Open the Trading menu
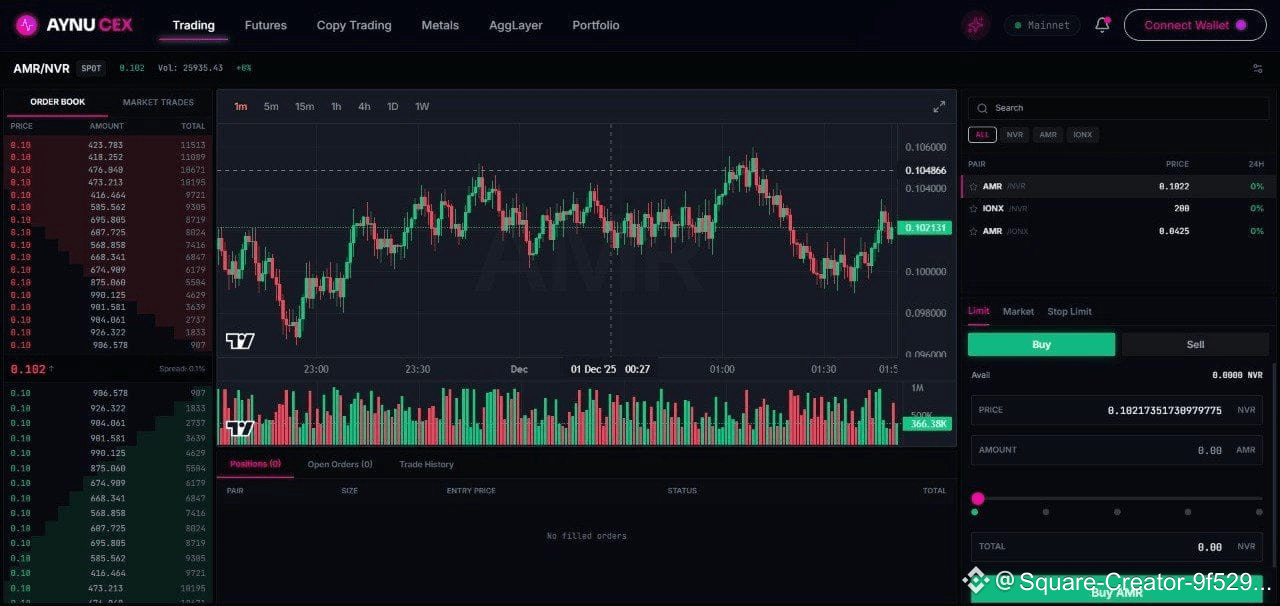Image resolution: width=1280 pixels, height=606 pixels. [193, 25]
